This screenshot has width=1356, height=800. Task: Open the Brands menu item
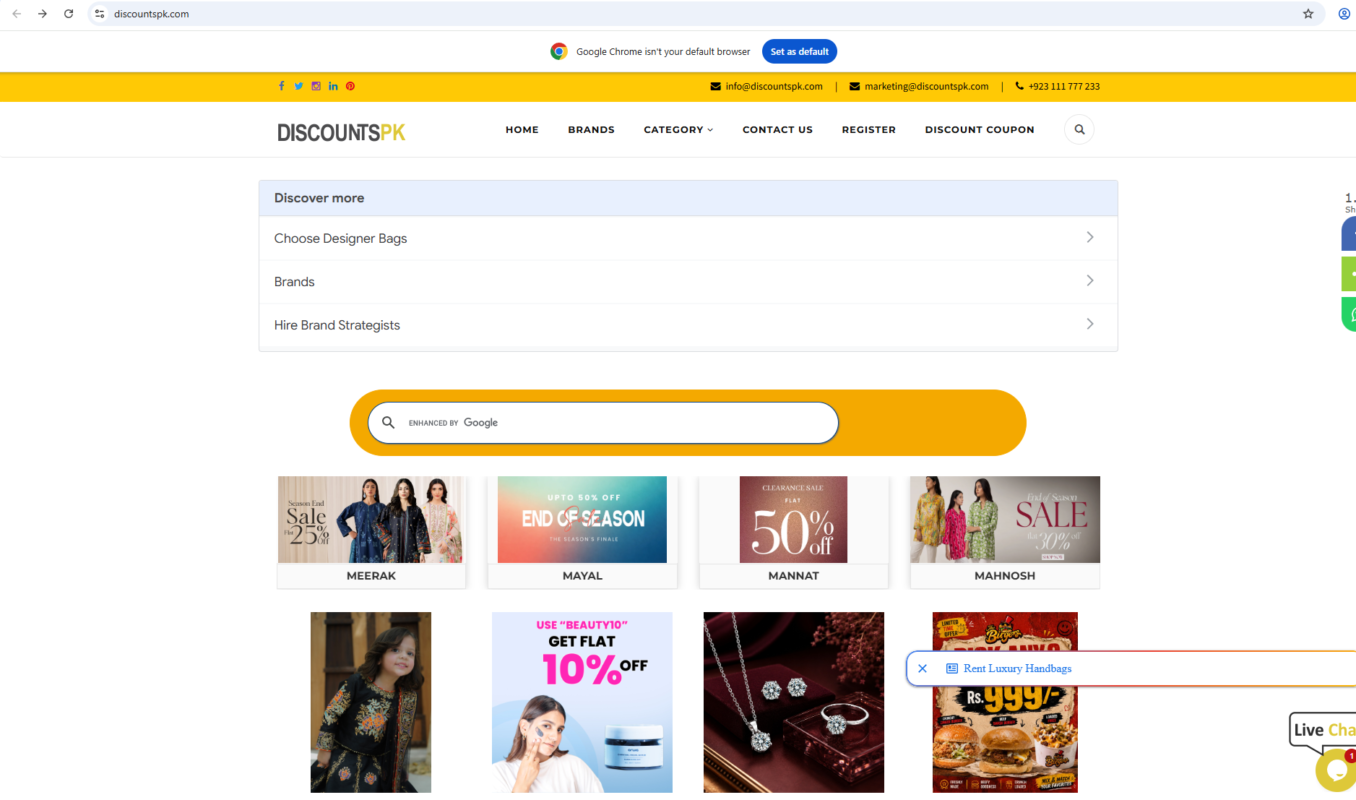[591, 130]
